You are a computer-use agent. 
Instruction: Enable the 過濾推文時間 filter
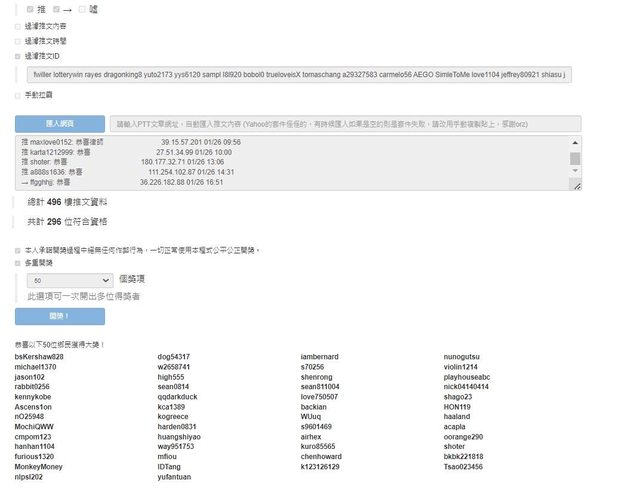pos(17,41)
